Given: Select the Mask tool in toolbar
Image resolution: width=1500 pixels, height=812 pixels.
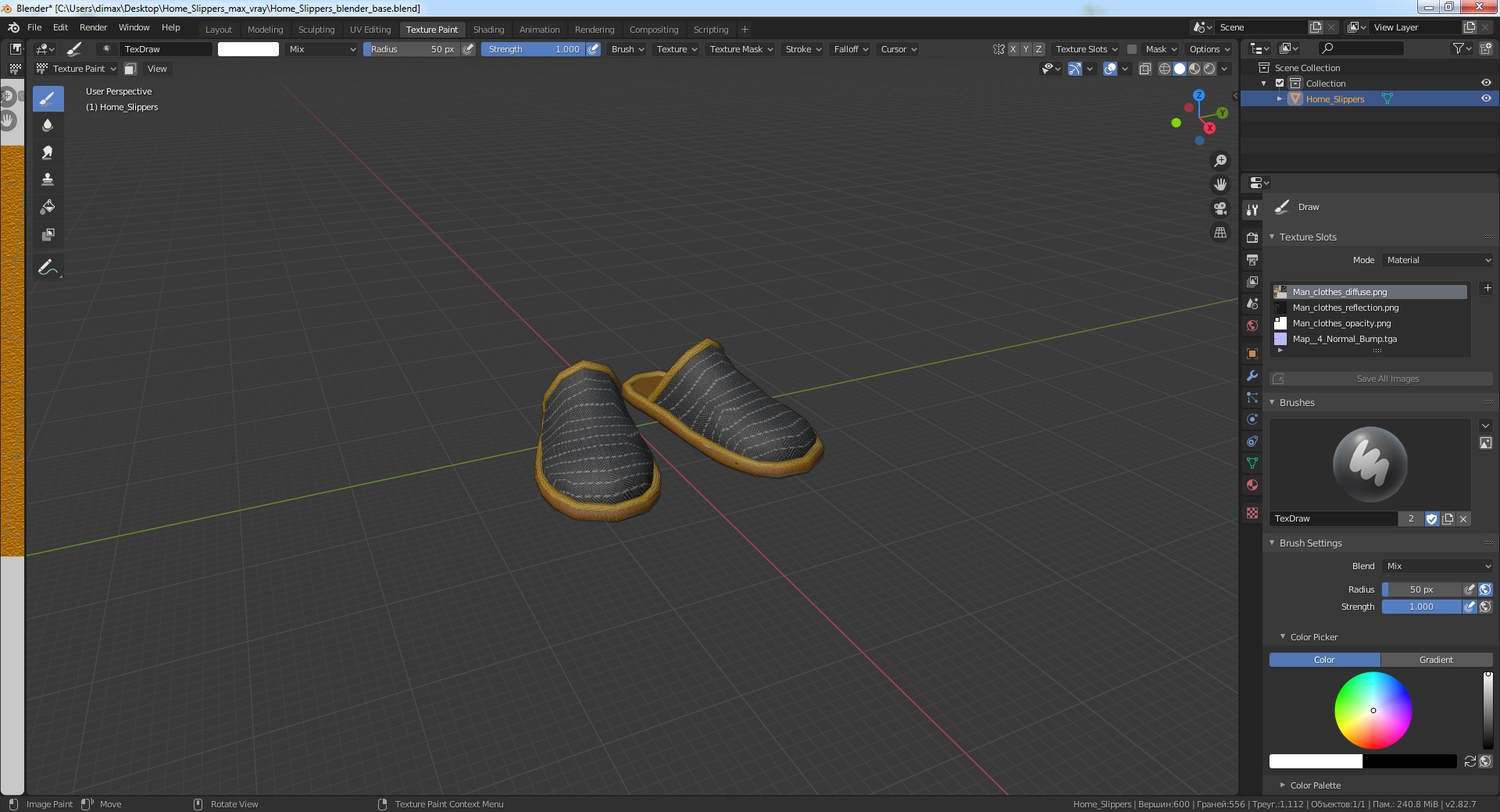Looking at the screenshot, I should pyautogui.click(x=48, y=235).
